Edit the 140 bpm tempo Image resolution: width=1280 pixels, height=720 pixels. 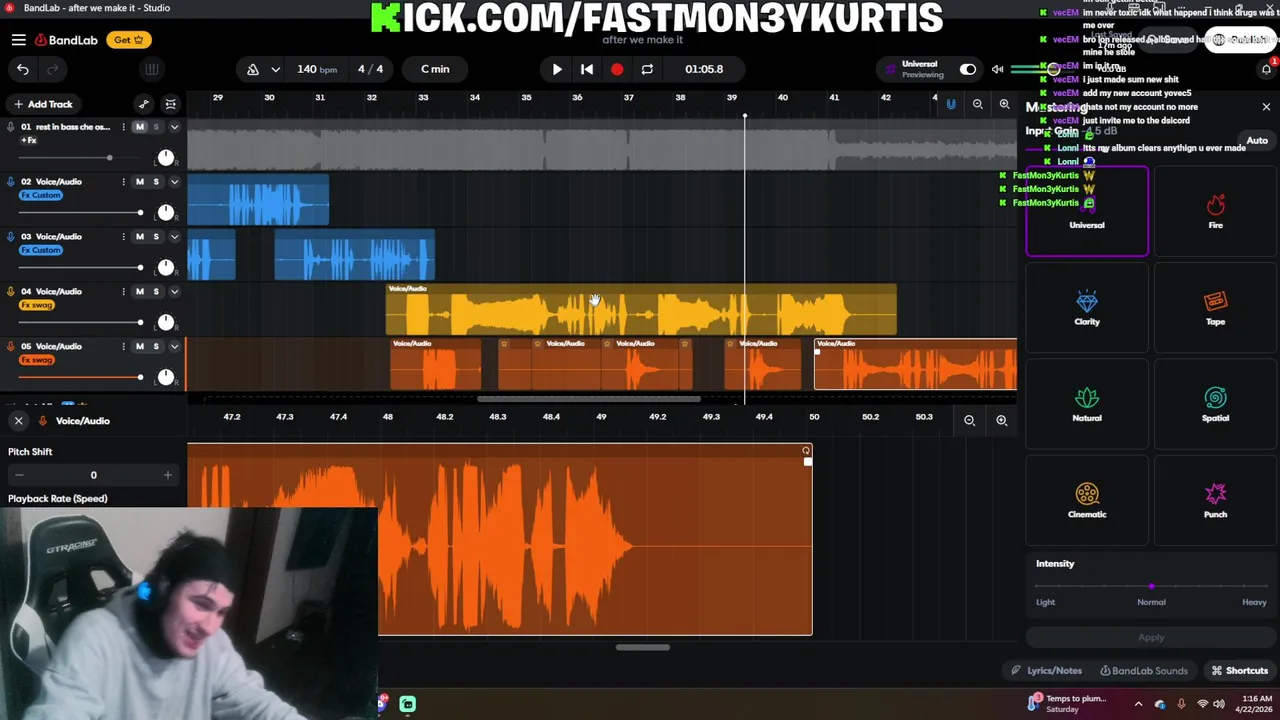point(316,69)
